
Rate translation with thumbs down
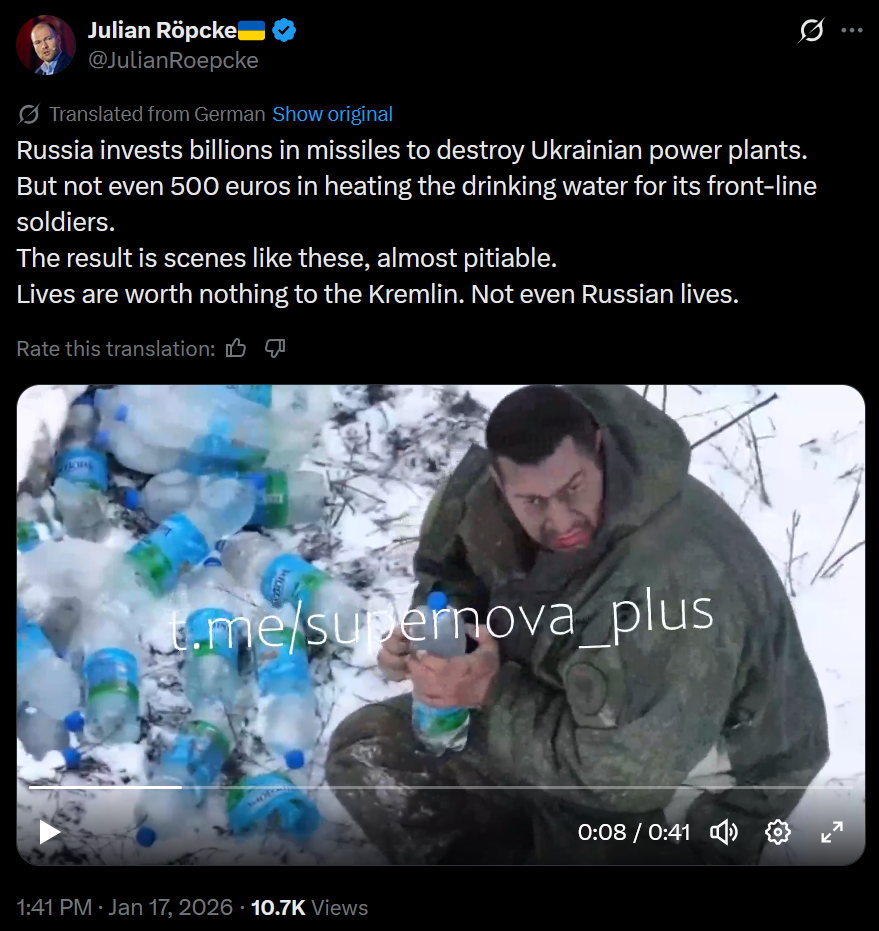point(275,349)
